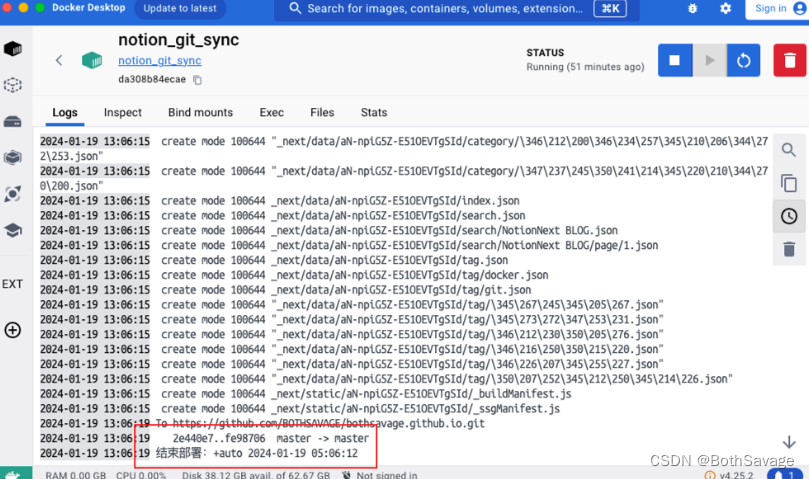Switch to the Stats tab
The width and height of the screenshot is (809, 479).
pos(374,113)
